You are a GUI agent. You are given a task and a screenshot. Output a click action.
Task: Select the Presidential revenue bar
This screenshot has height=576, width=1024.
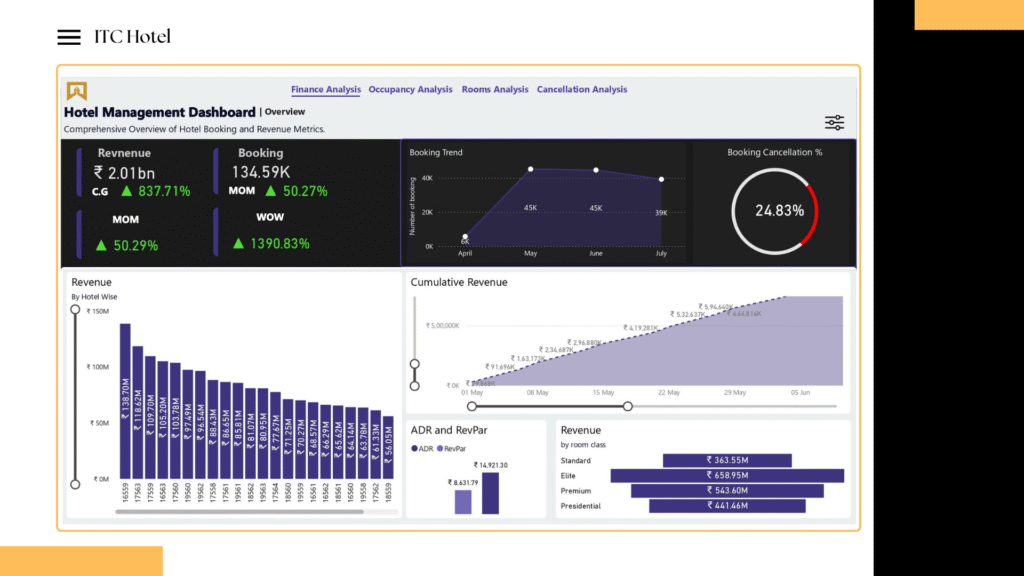727,506
